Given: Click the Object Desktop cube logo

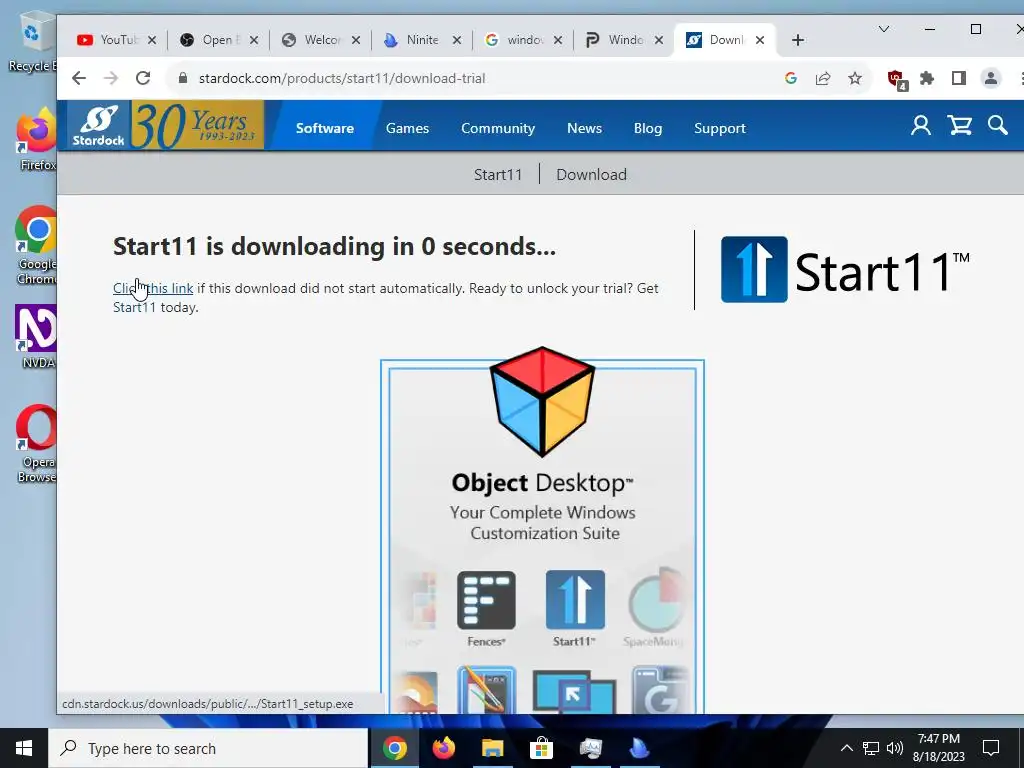Looking at the screenshot, I should (542, 401).
